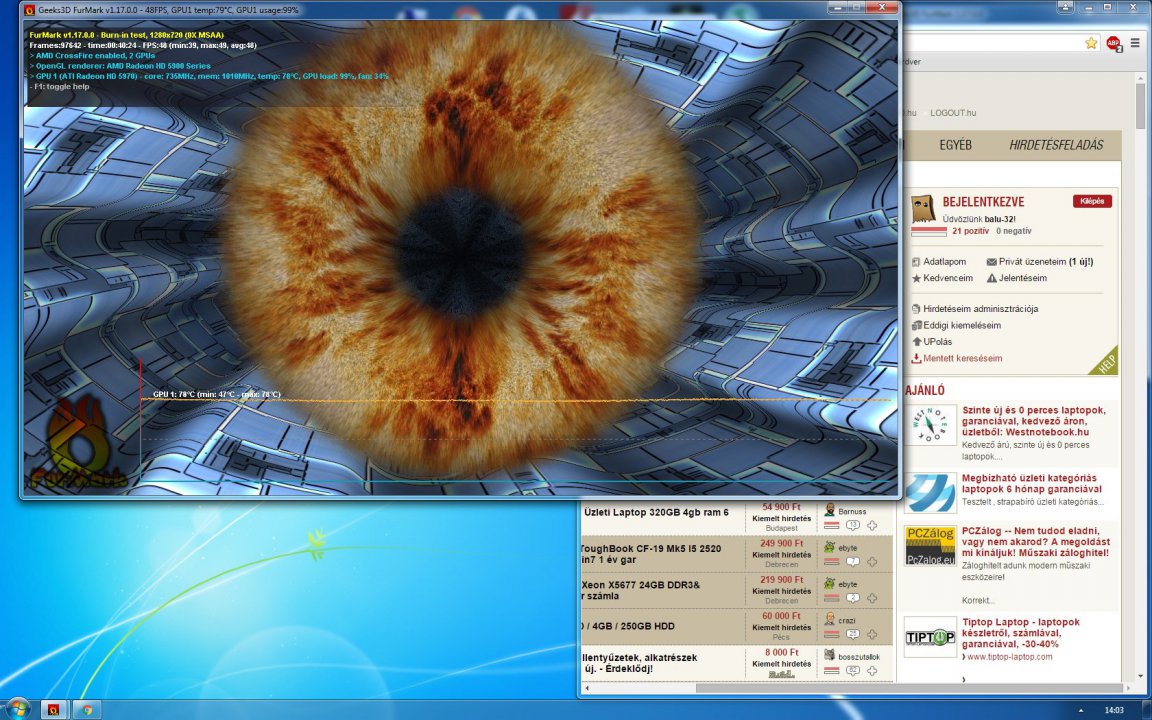Click the Barnuss seller avatar
Image resolution: width=1152 pixels, height=720 pixels.
point(830,511)
